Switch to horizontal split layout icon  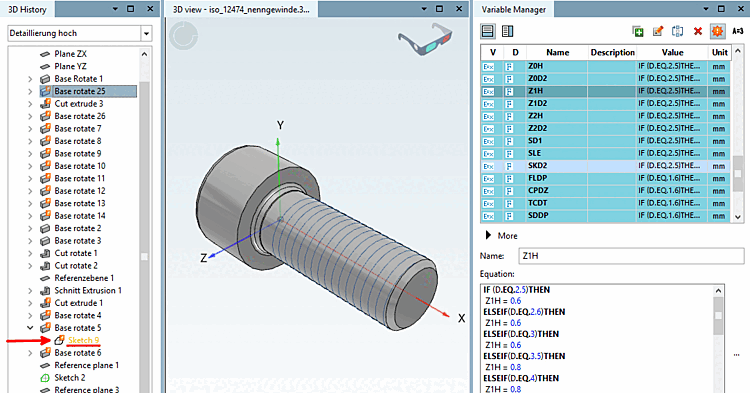coord(487,32)
